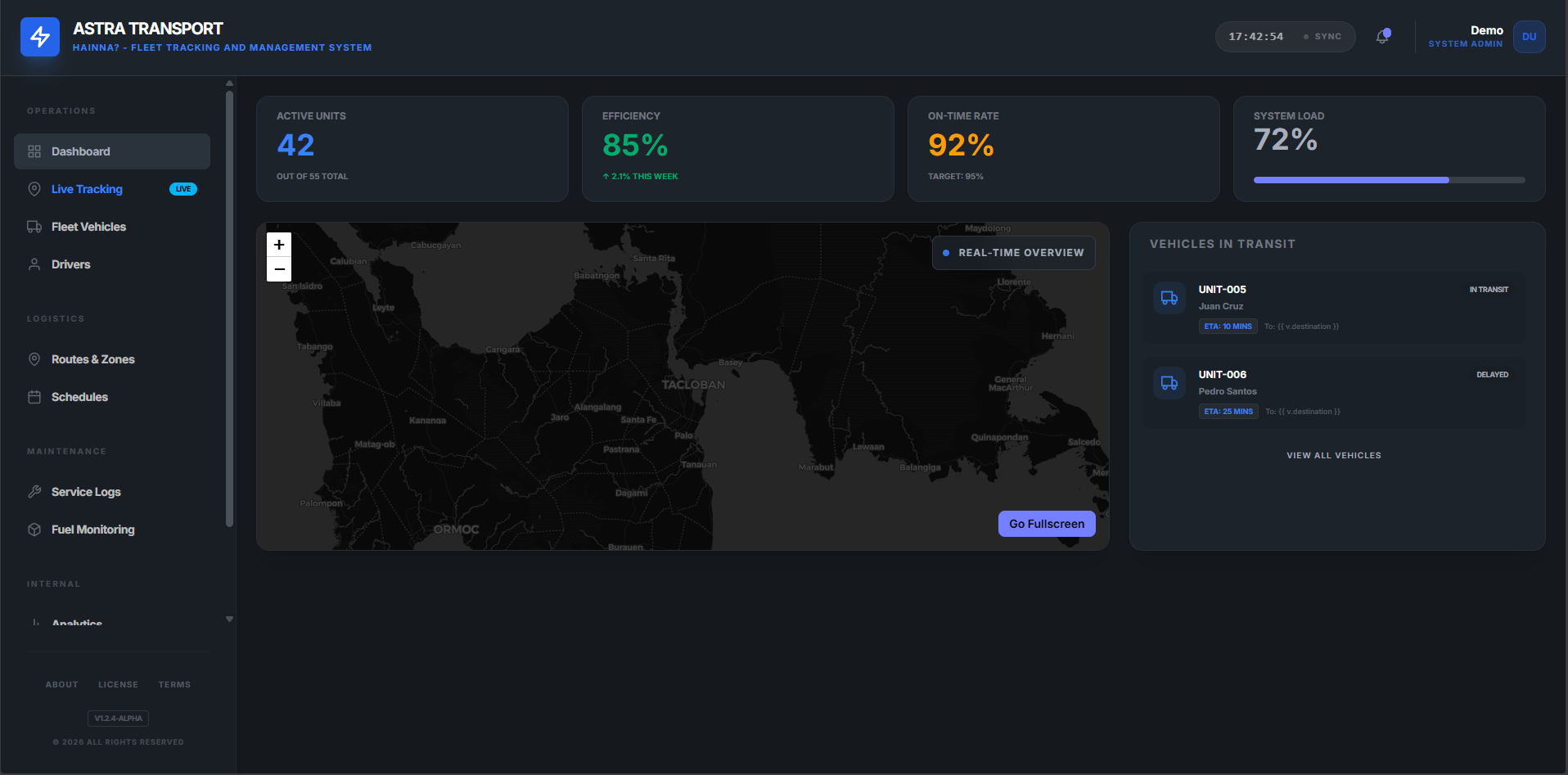Click View All Vehicles link
Screen dimensions: 1568x775
coord(1334,456)
